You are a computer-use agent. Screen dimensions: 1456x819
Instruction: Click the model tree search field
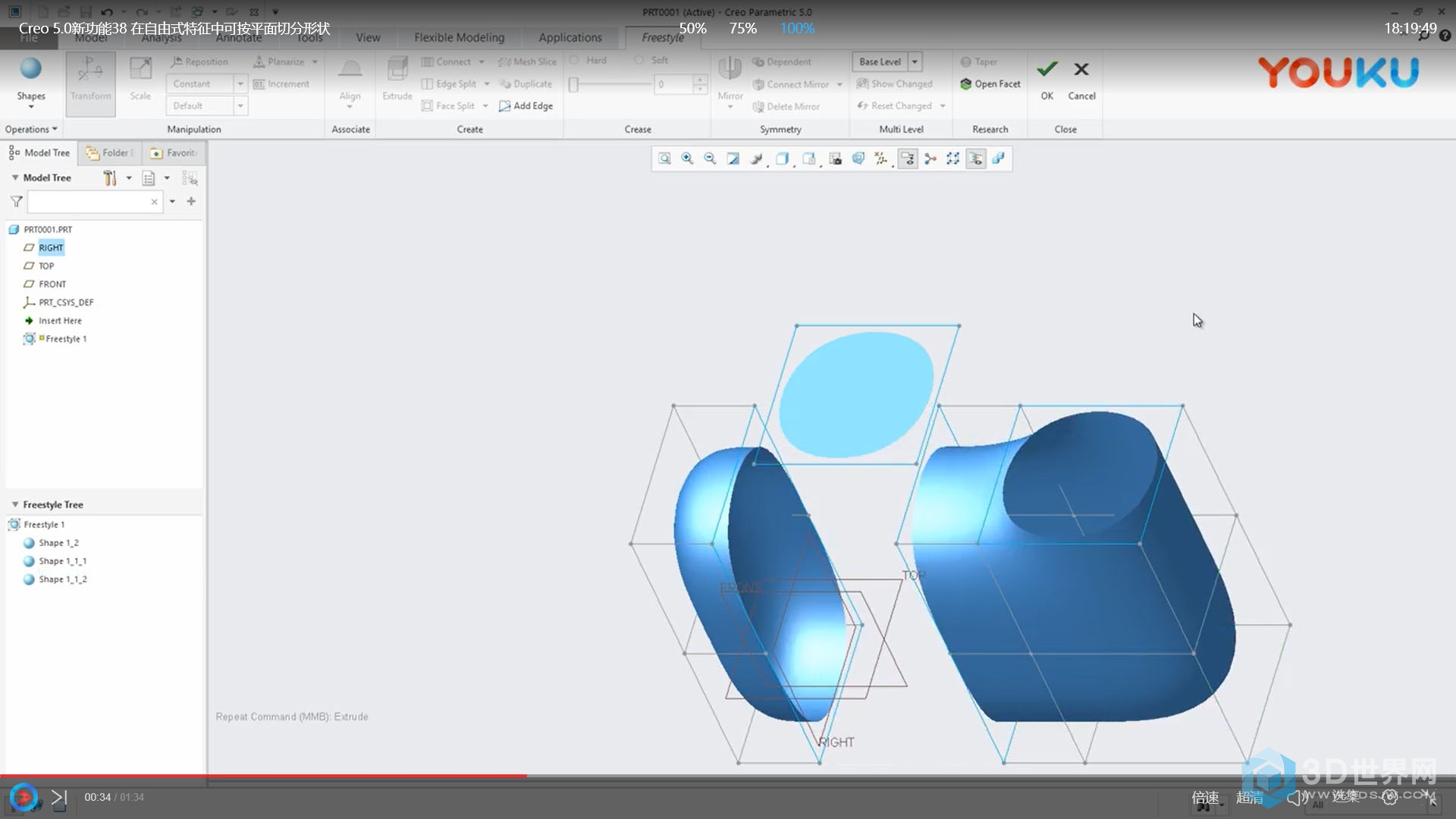pyautogui.click(x=95, y=202)
